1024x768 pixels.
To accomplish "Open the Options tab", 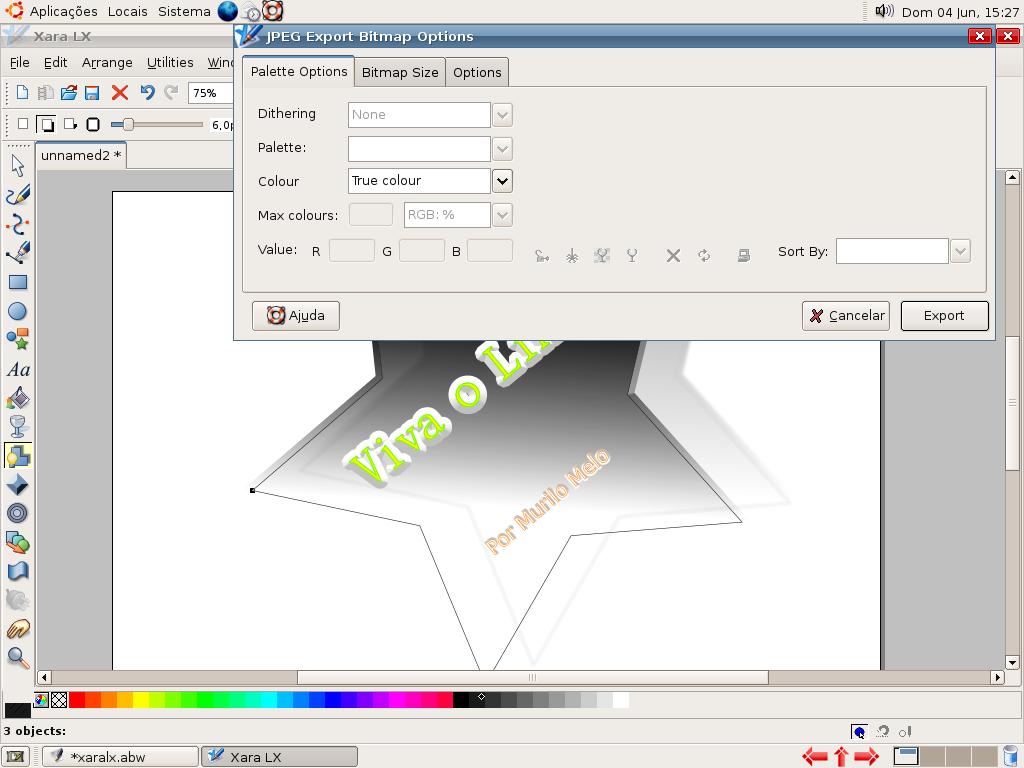I will [x=477, y=72].
